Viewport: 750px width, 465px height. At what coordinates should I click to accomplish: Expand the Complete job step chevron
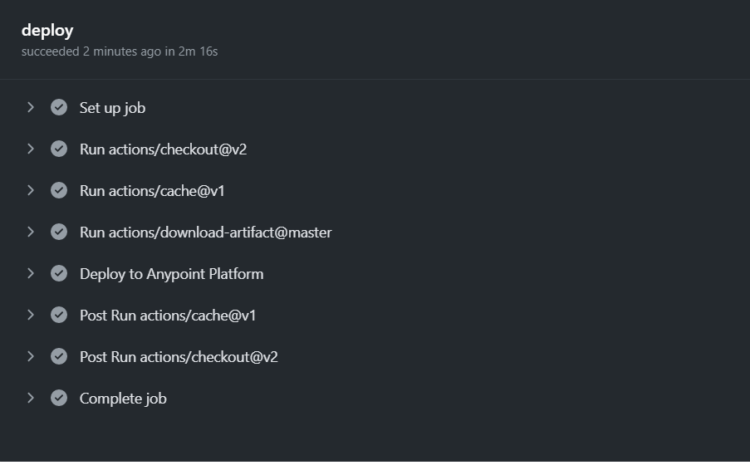31,398
